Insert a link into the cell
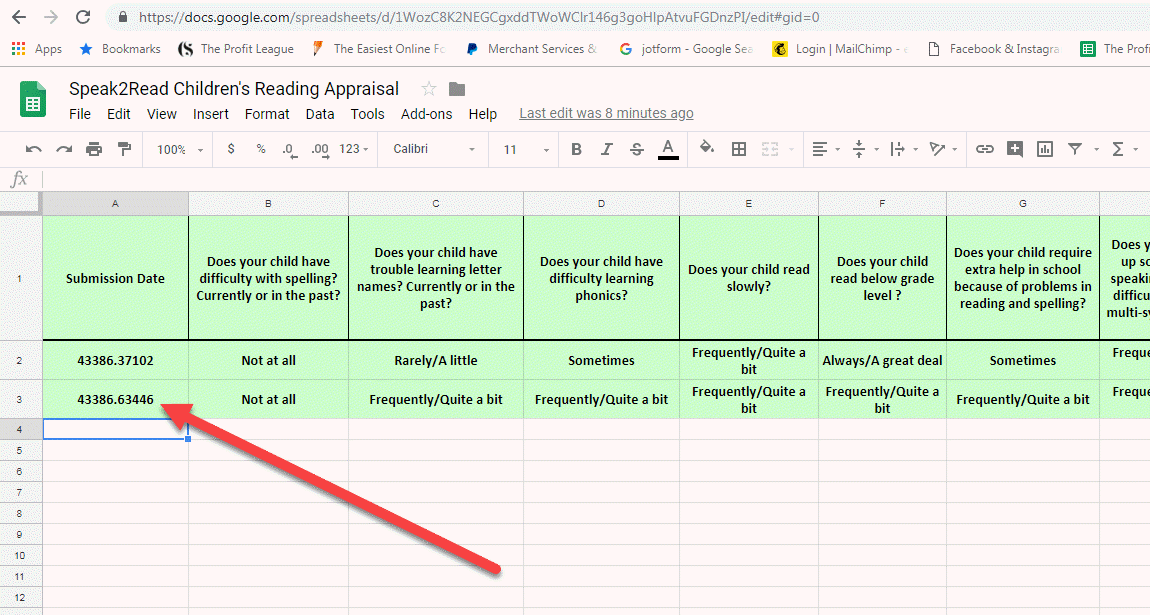This screenshot has width=1150, height=615. [985, 148]
